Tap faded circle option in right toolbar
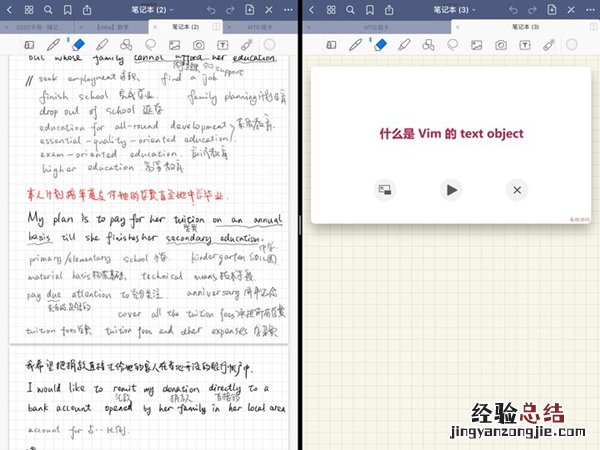 [x=572, y=45]
